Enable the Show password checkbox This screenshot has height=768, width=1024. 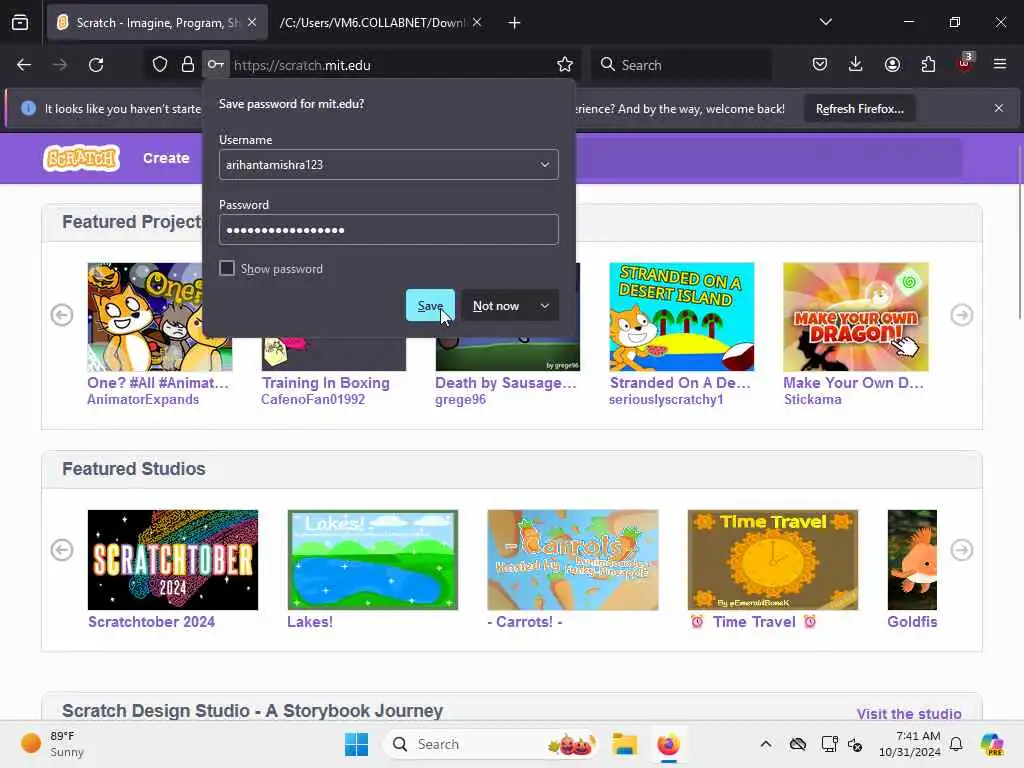point(227,268)
